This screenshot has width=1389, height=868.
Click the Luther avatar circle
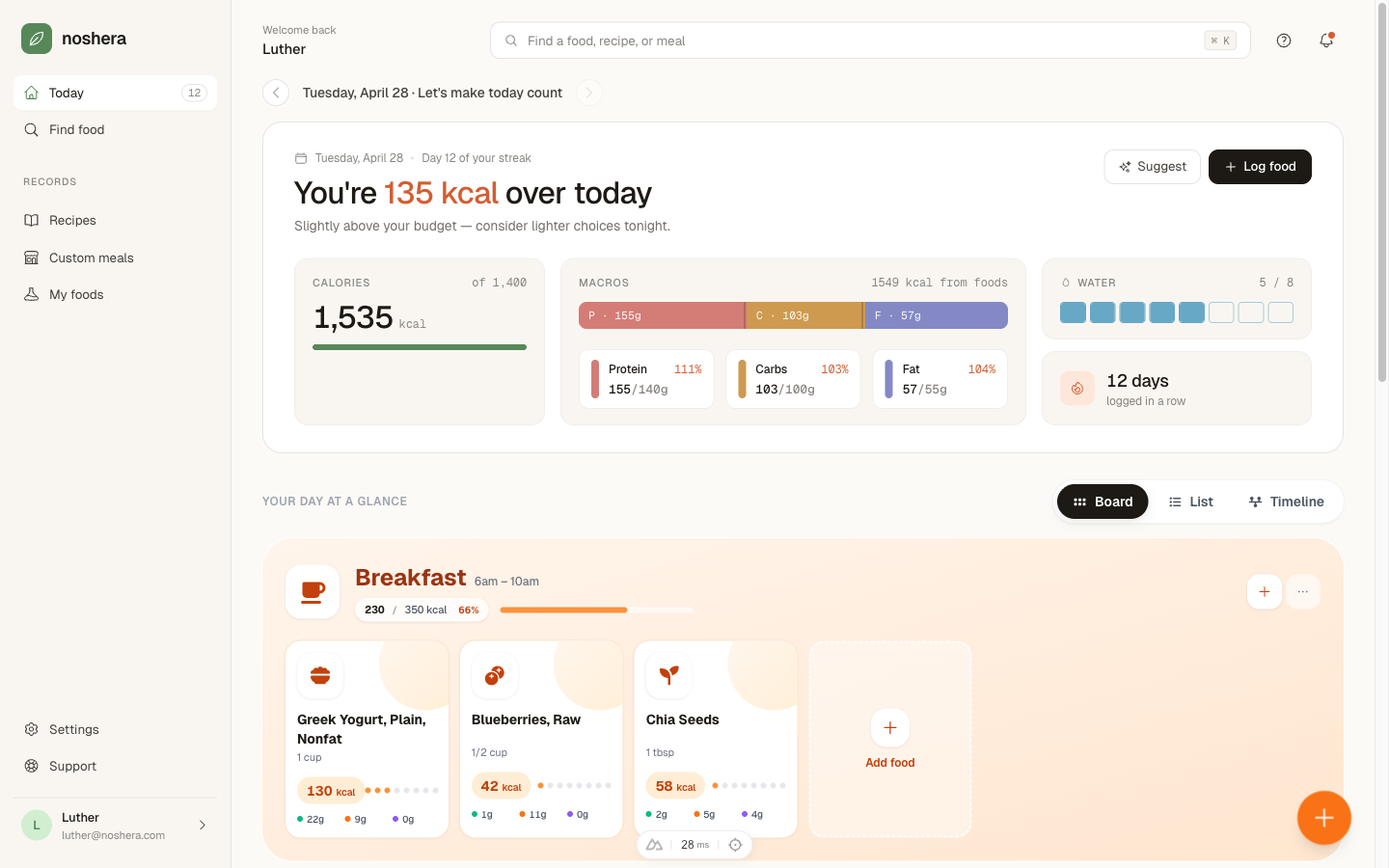[37, 825]
